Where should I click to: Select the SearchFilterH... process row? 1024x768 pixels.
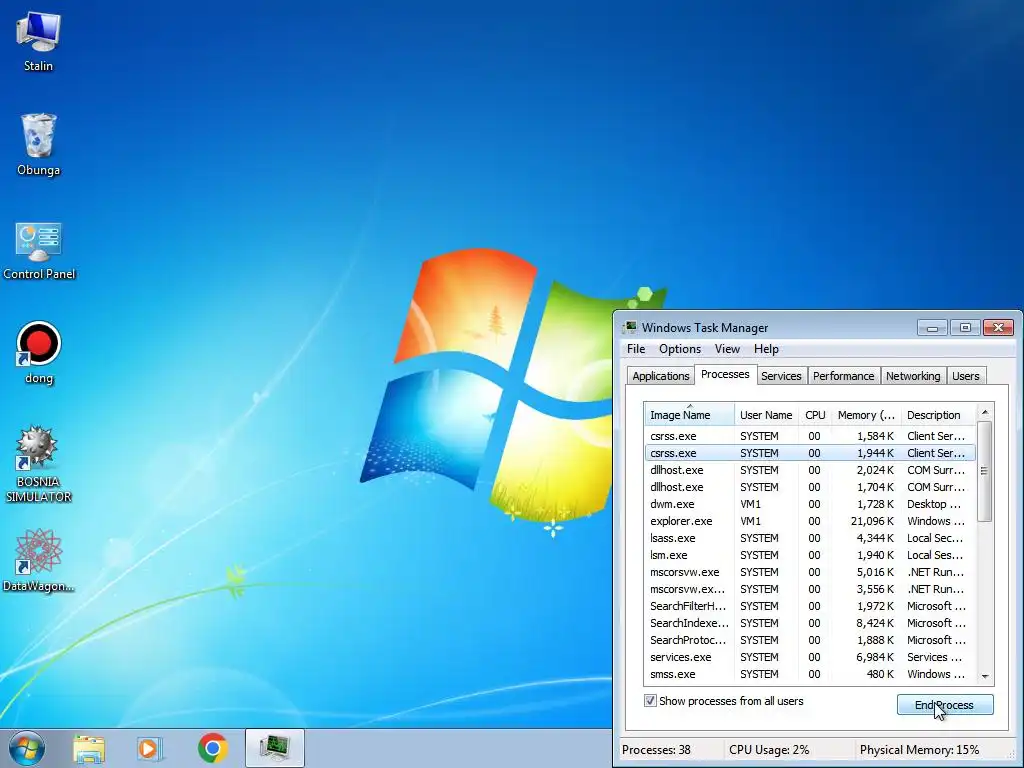[810, 605]
